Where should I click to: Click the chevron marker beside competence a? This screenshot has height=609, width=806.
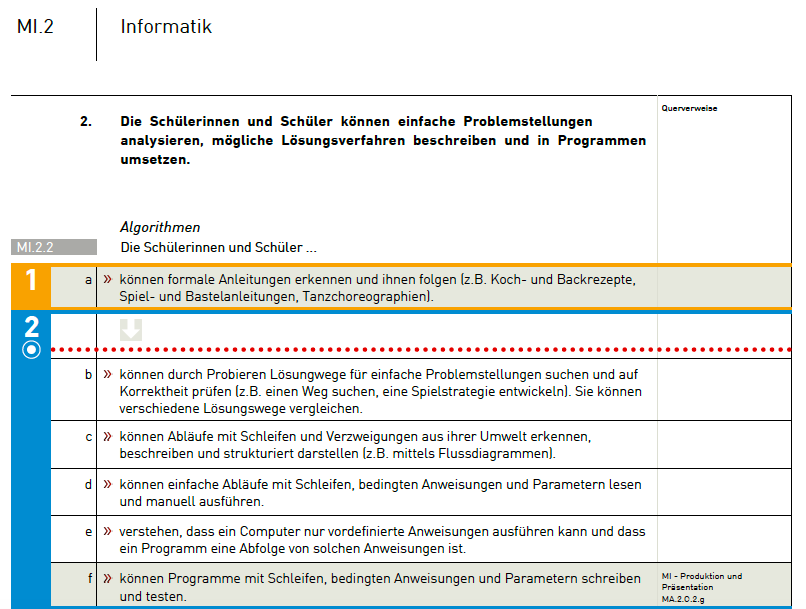coord(107,279)
